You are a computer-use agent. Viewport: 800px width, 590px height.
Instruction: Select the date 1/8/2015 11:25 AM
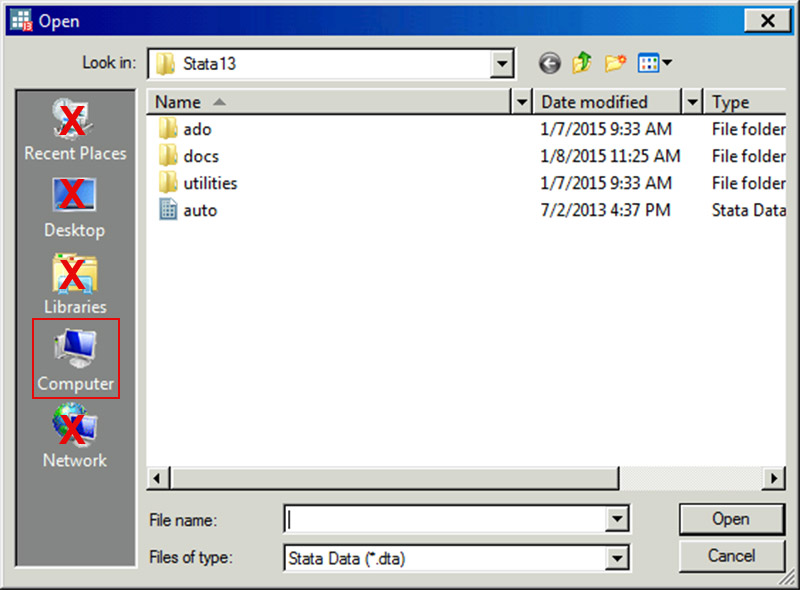tap(610, 156)
